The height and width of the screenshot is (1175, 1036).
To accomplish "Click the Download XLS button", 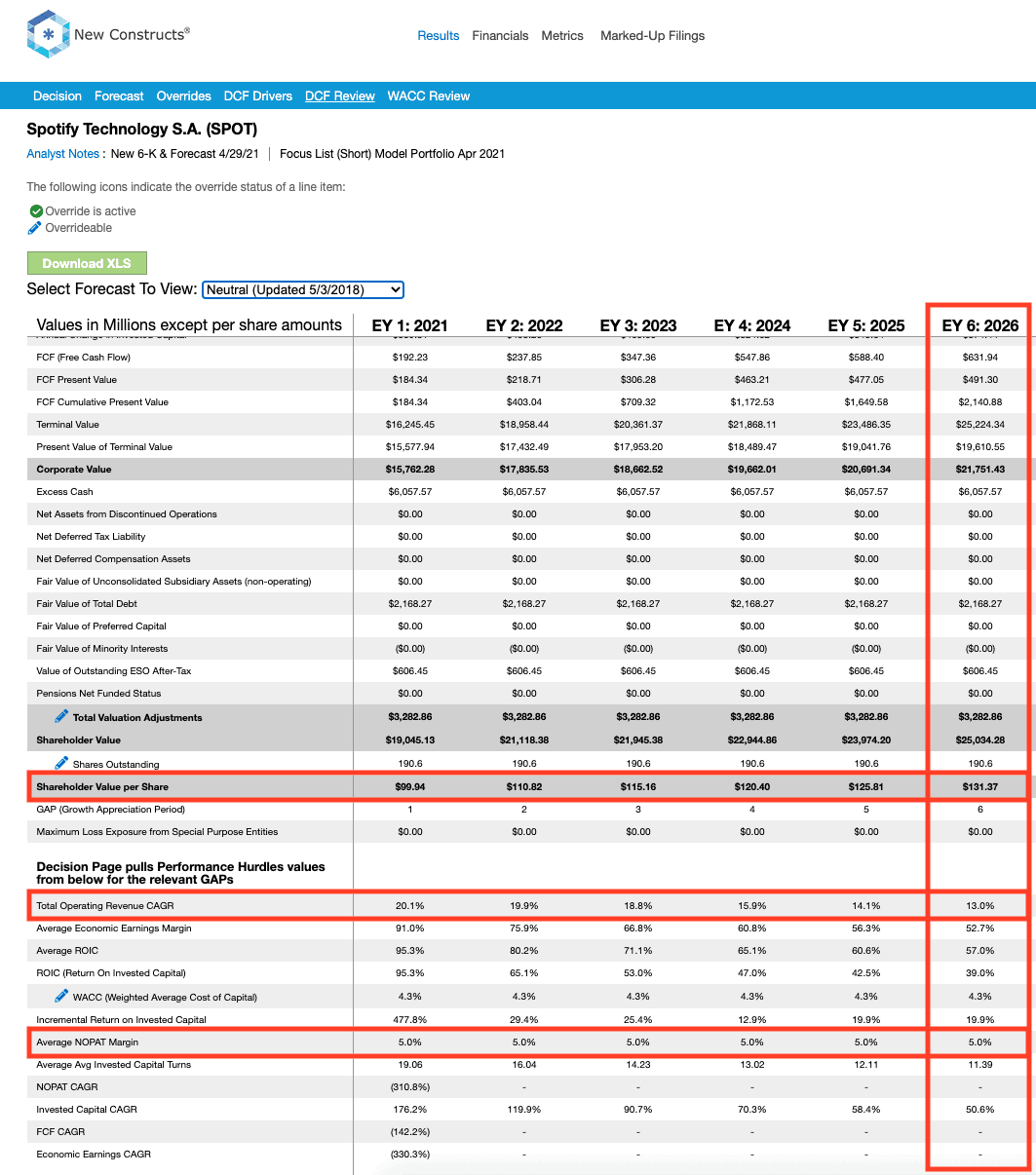I will pyautogui.click(x=87, y=263).
